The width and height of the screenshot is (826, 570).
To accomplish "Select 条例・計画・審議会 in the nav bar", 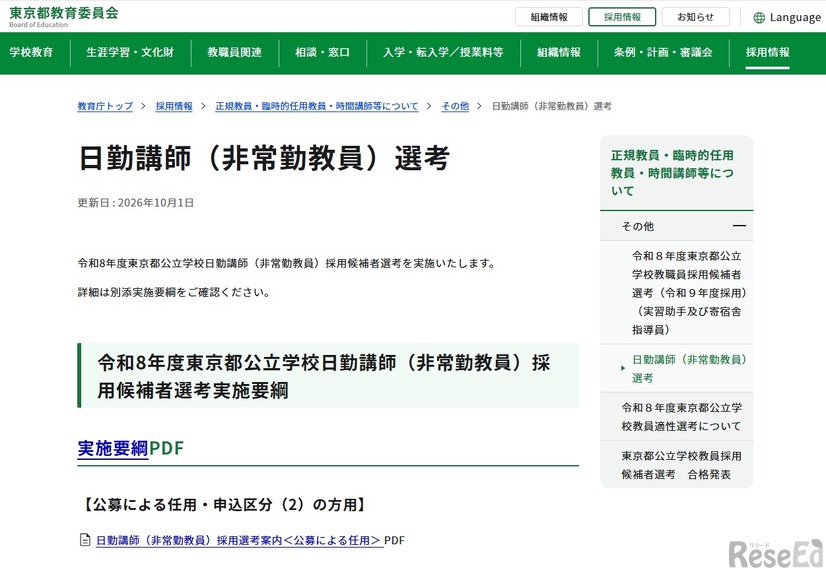I will tap(663, 52).
